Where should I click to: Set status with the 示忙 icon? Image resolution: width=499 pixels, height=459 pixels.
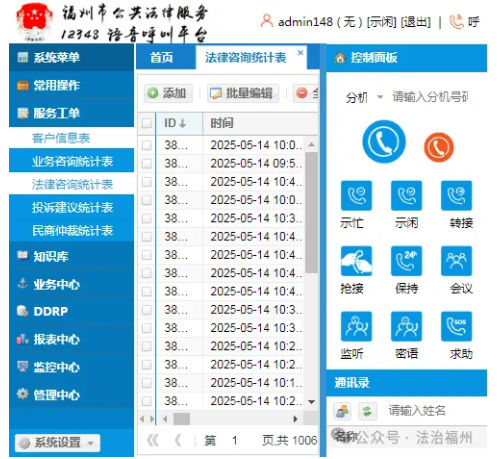coord(356,196)
